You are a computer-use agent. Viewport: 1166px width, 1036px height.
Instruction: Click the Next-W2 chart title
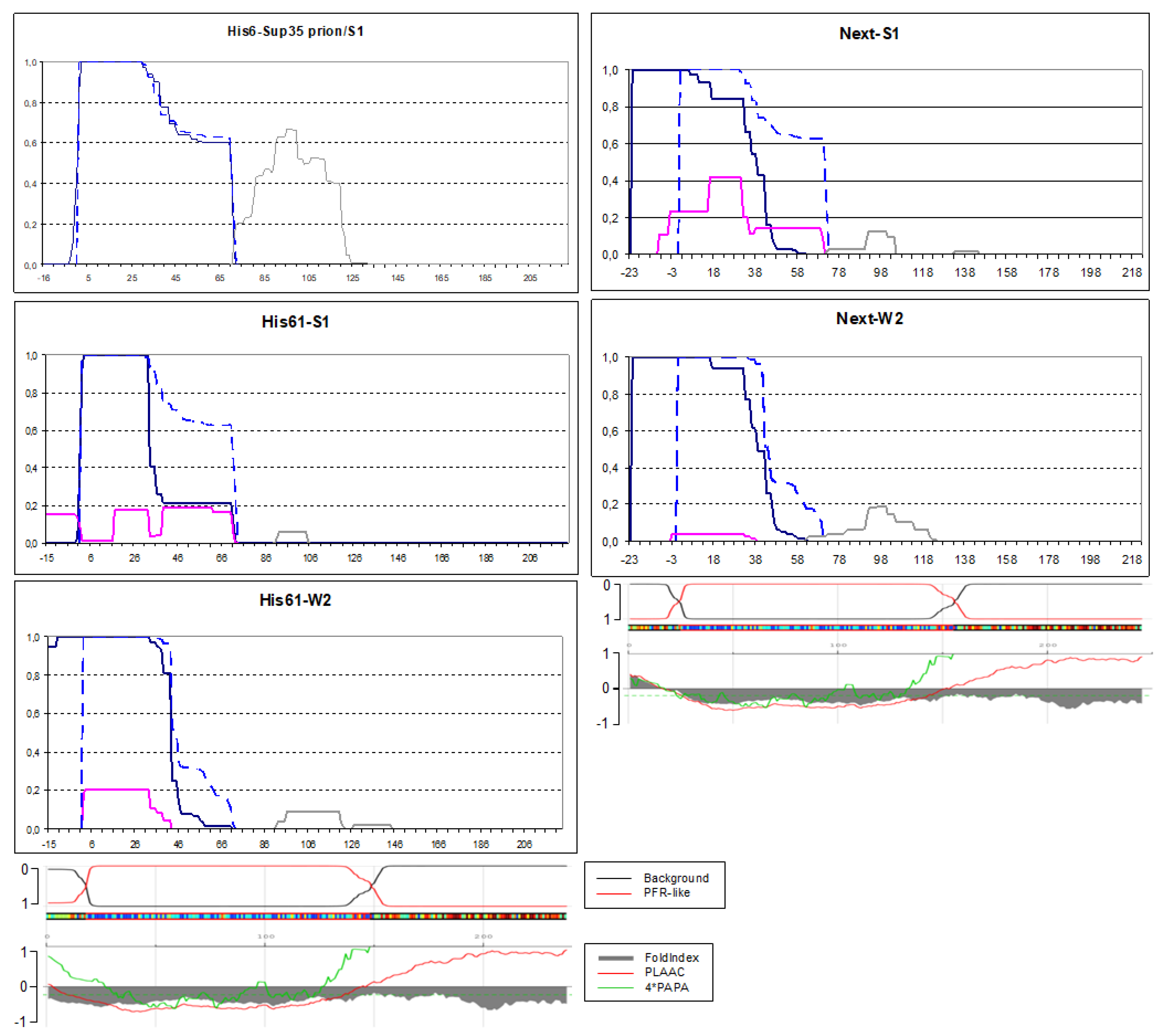pos(870,318)
